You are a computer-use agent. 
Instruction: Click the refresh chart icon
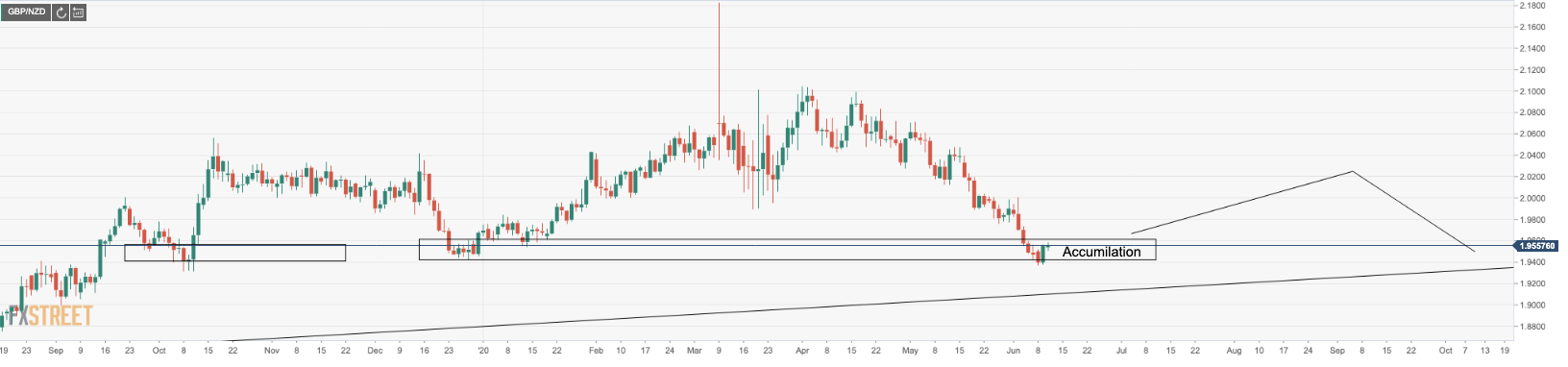(x=61, y=12)
